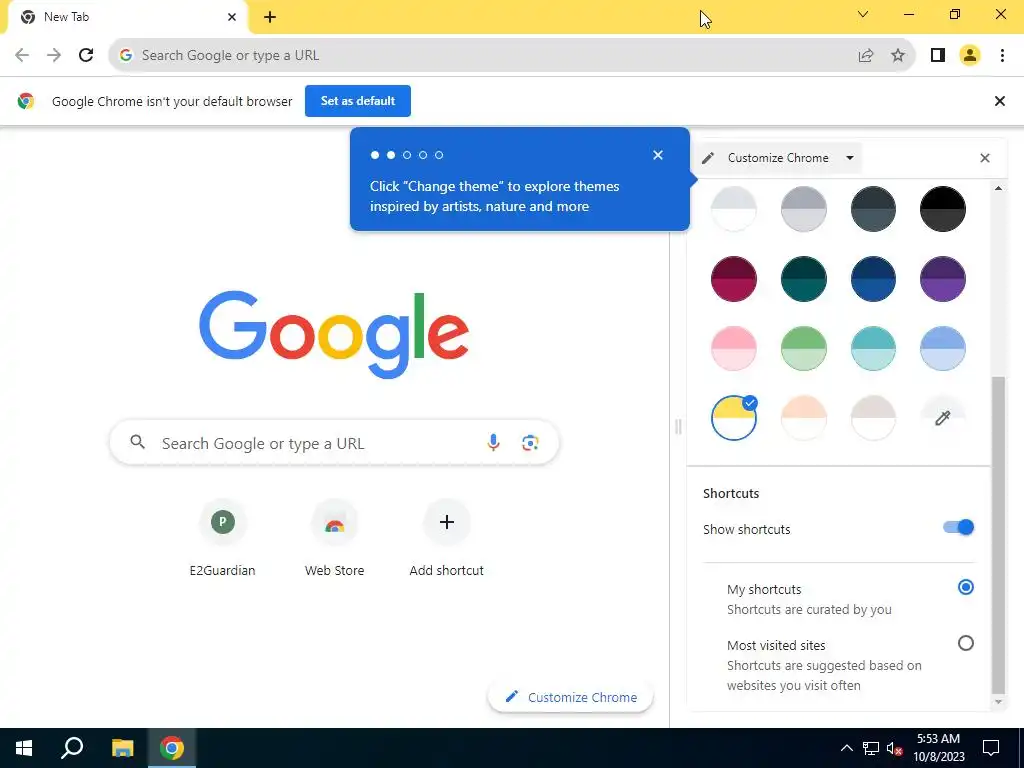Click the network icon in system tray
Screen dimensions: 1024x768
tap(871, 748)
